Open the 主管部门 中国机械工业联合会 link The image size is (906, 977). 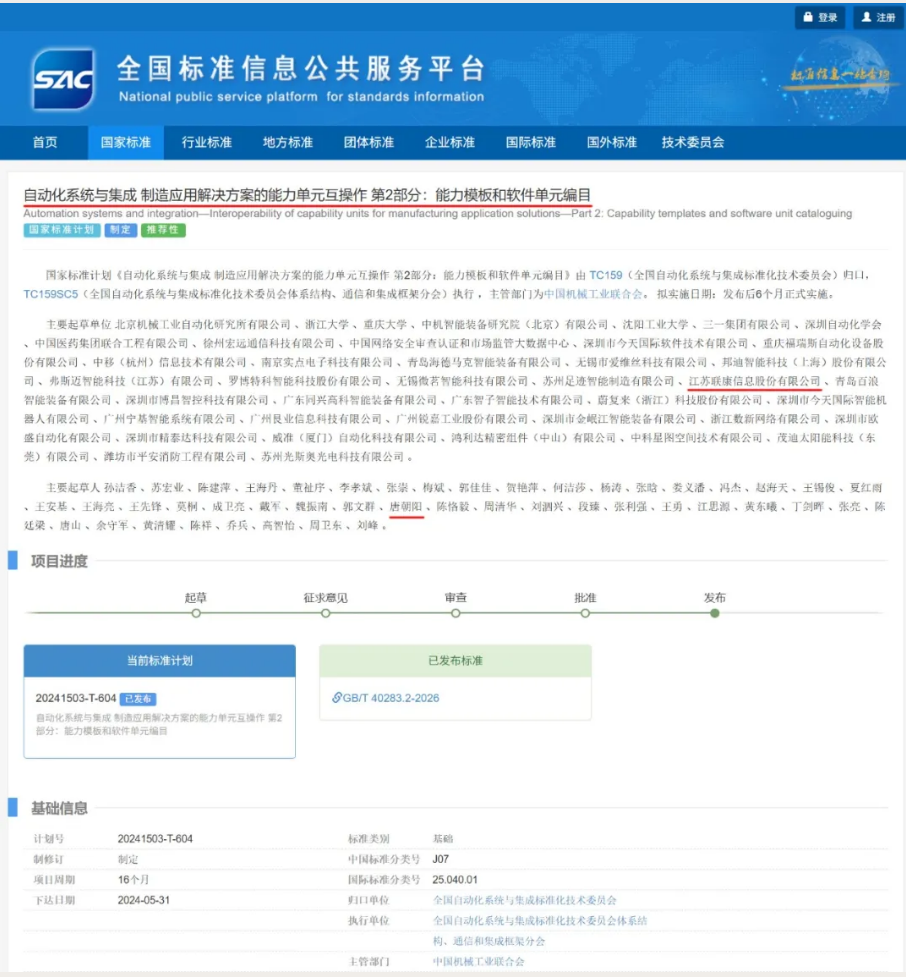tap(479, 961)
